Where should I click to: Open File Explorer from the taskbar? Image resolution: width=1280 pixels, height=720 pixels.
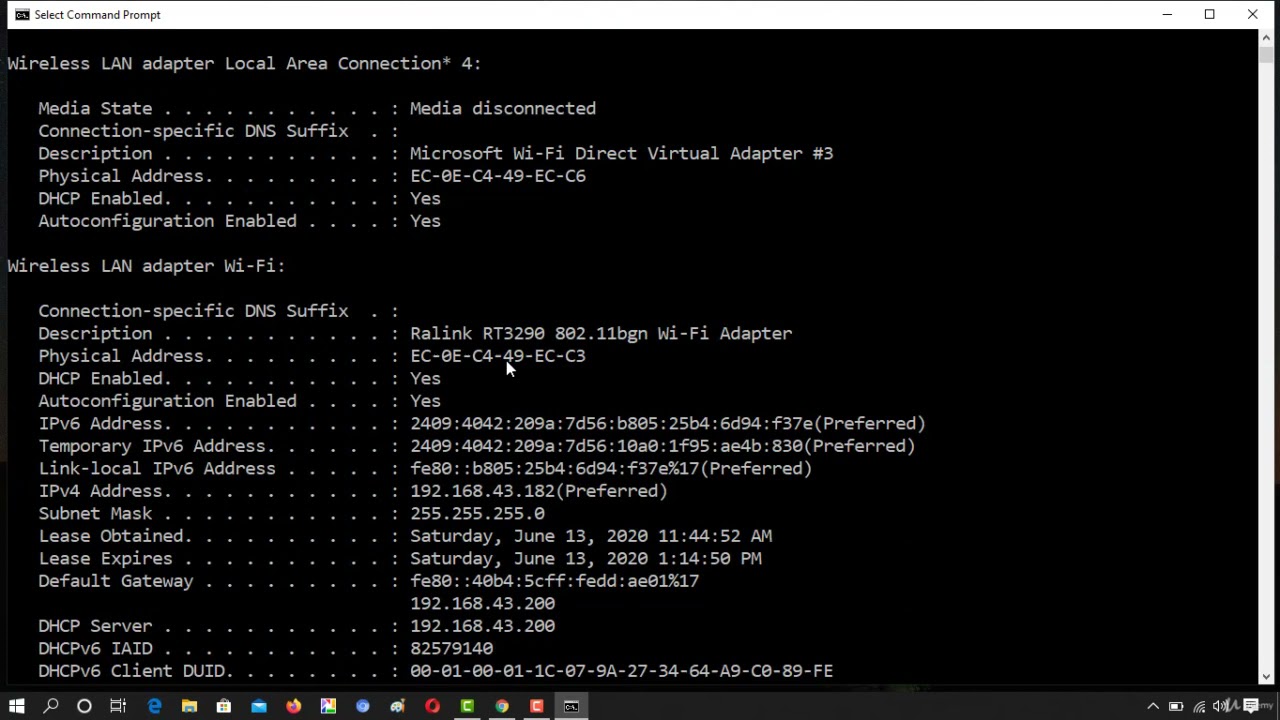click(189, 706)
